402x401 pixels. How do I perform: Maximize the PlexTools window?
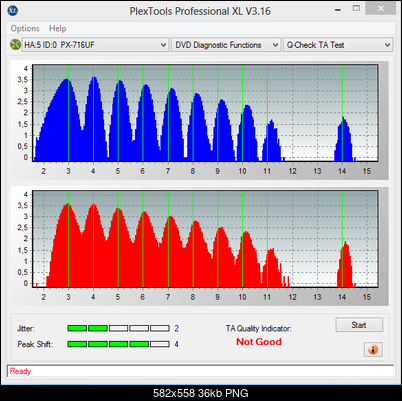click(356, 9)
